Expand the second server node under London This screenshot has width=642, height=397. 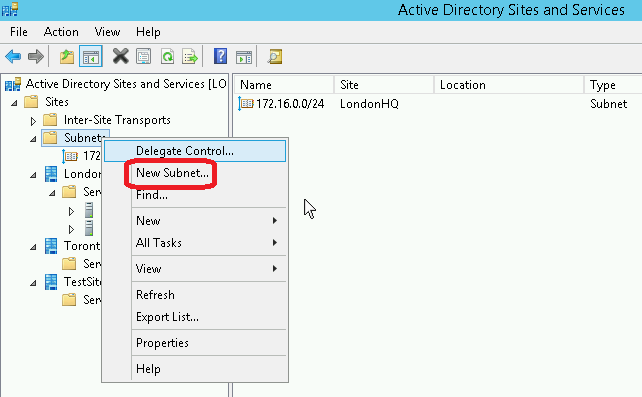tap(71, 229)
